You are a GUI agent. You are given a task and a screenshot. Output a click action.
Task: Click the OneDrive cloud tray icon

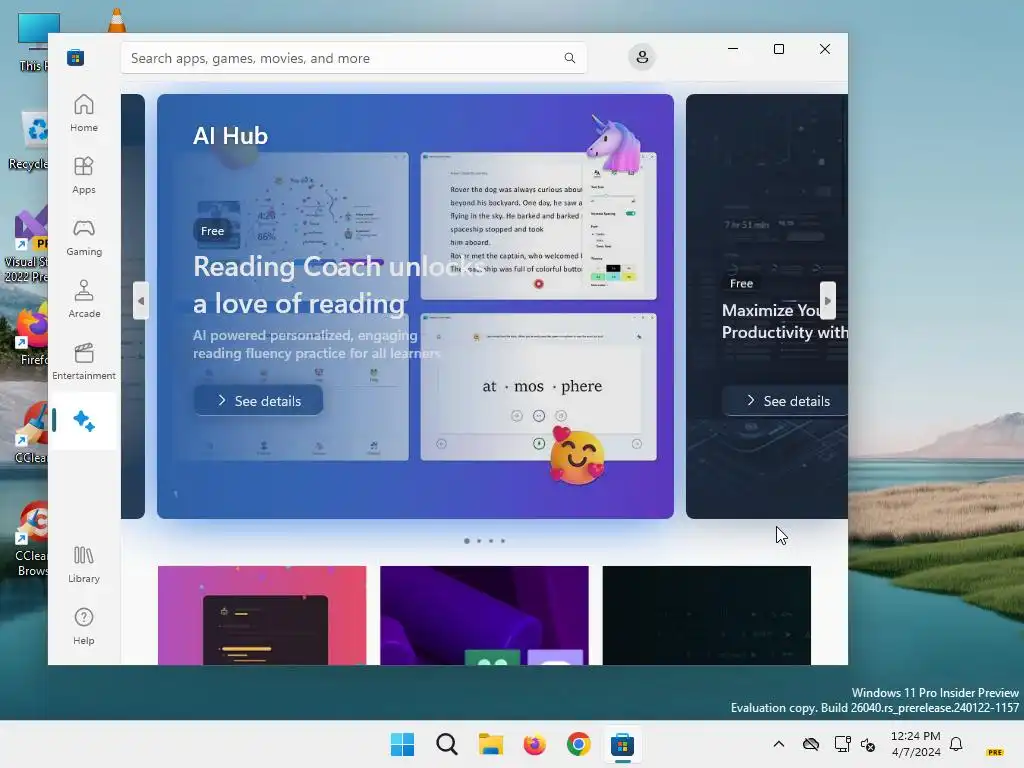811,744
